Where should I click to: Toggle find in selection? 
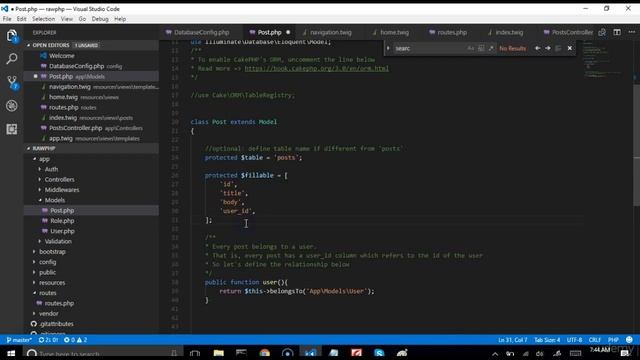point(558,48)
